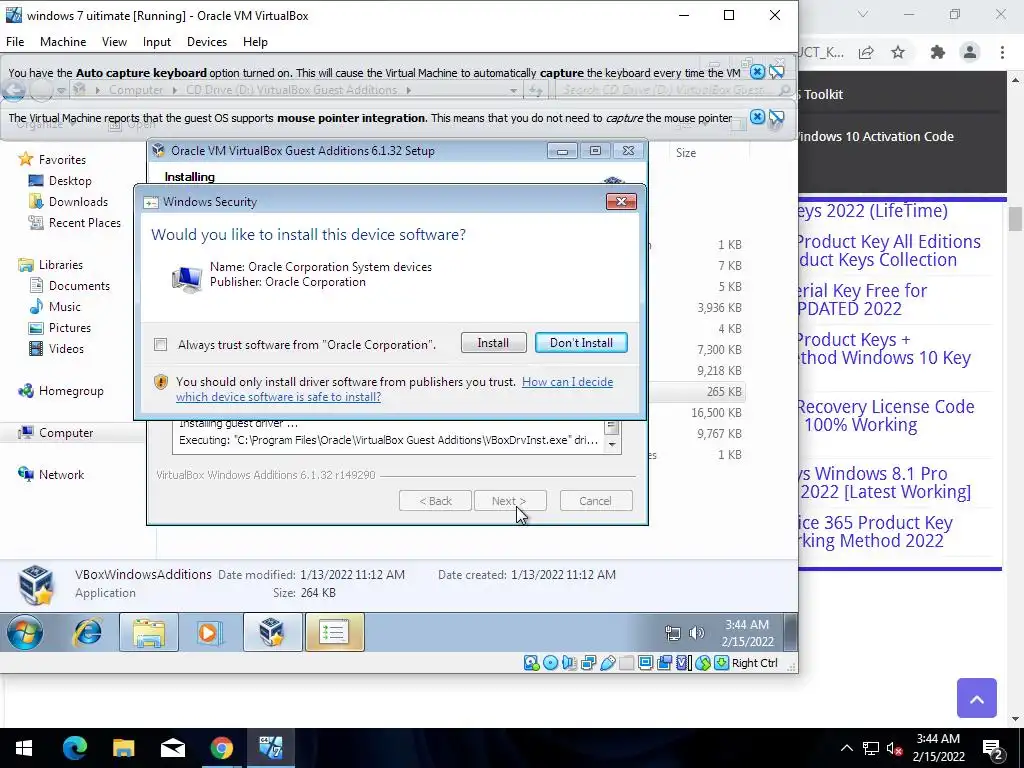
Task: Close the Windows Security dialog
Action: coord(621,202)
